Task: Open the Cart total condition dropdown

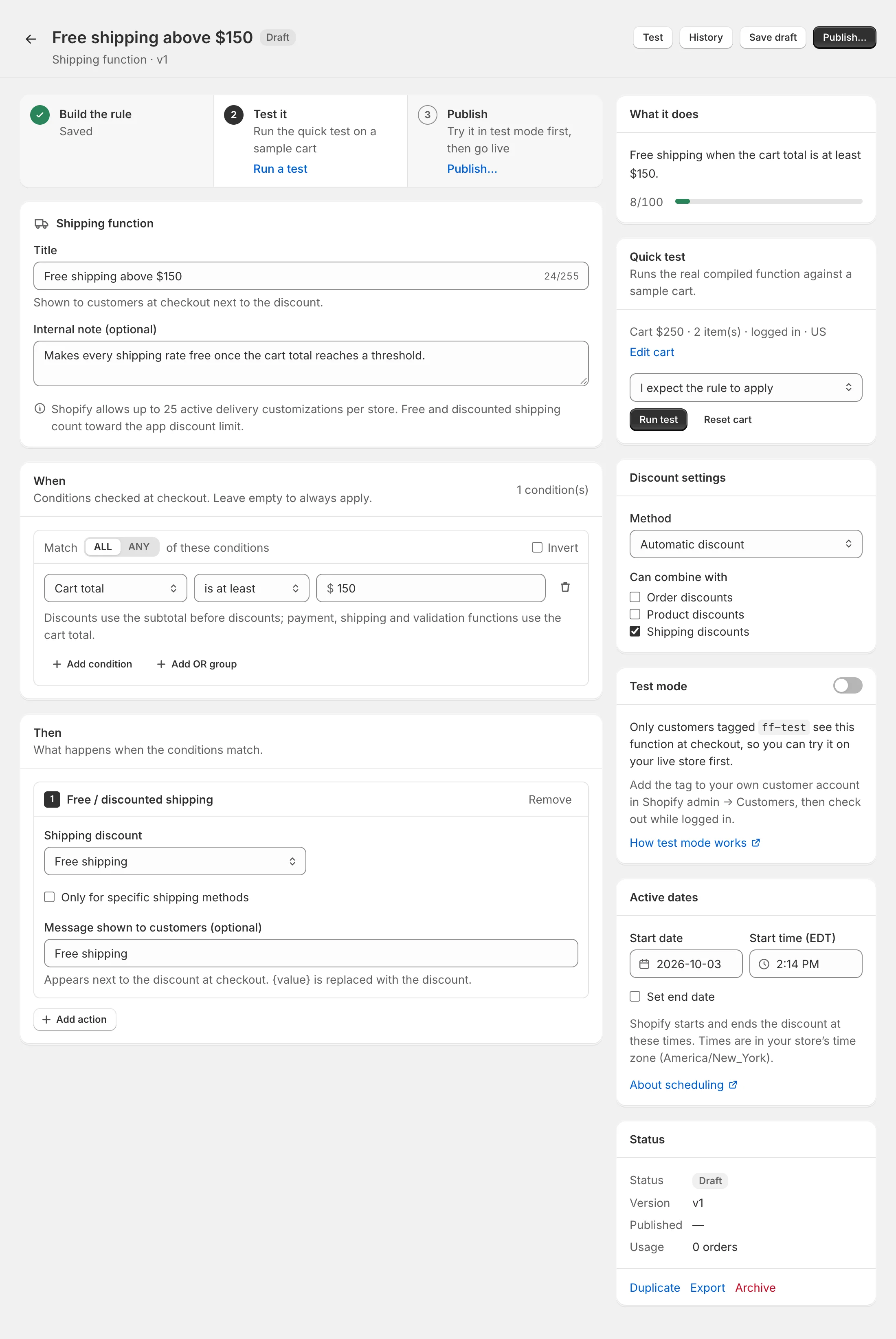Action: (115, 588)
